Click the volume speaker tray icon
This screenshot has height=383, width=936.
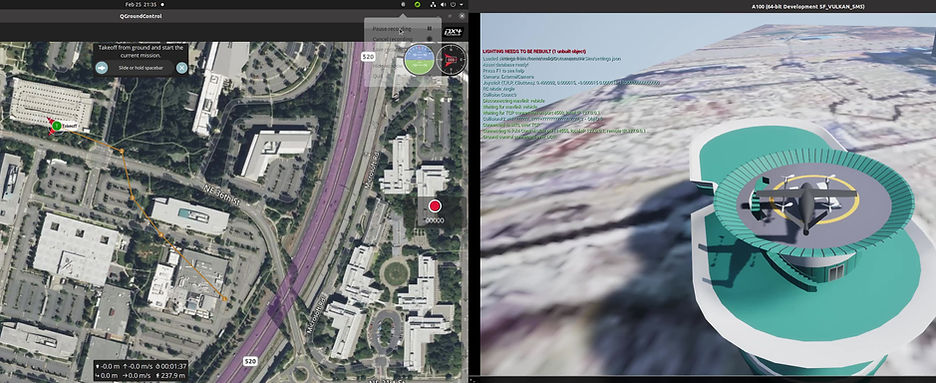[x=444, y=5]
